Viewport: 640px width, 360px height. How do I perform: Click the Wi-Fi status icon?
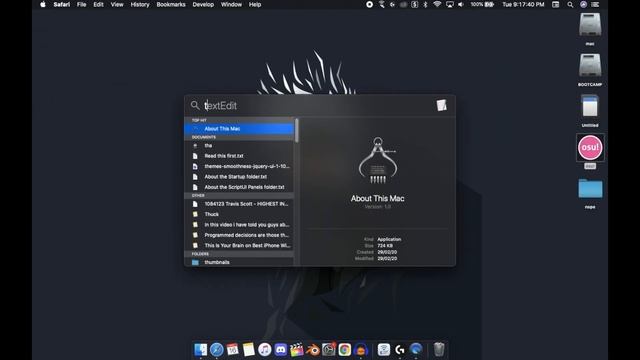coord(437,4)
